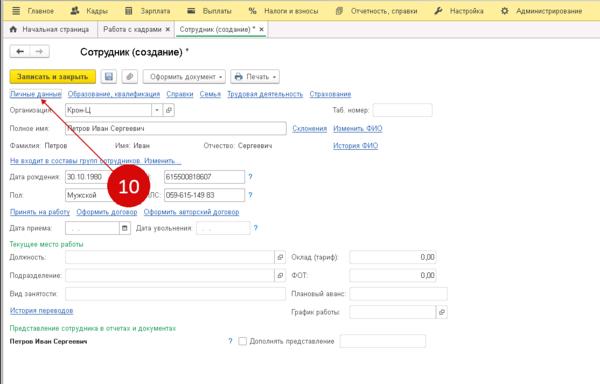Open the Оформить документ dropdown
This screenshot has height=384, width=600.
point(184,77)
